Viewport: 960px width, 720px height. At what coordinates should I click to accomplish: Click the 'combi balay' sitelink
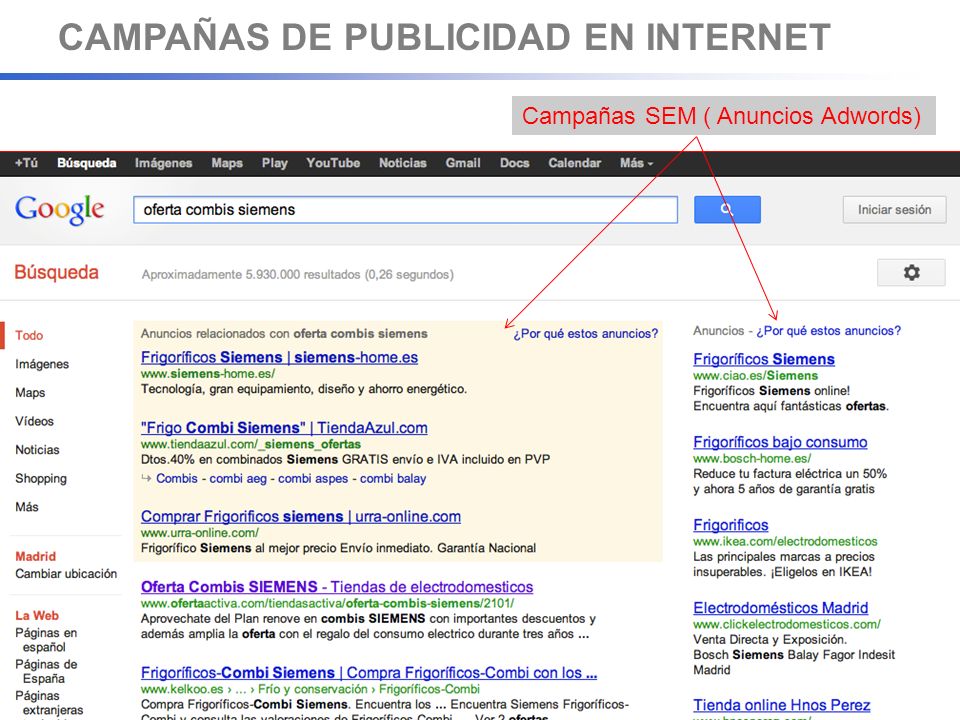coord(392,479)
